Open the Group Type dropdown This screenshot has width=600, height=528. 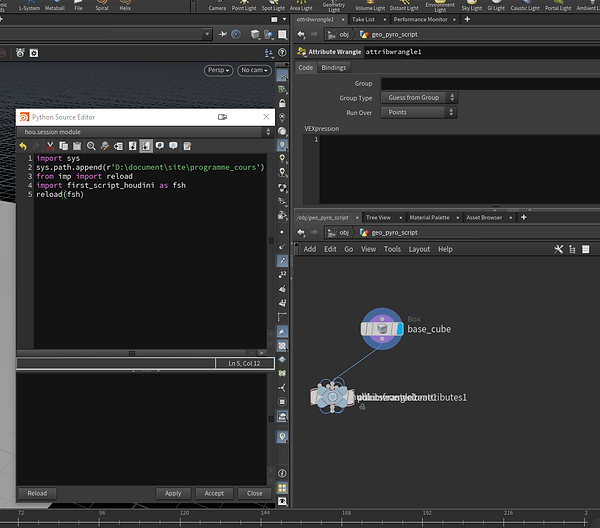[419, 98]
